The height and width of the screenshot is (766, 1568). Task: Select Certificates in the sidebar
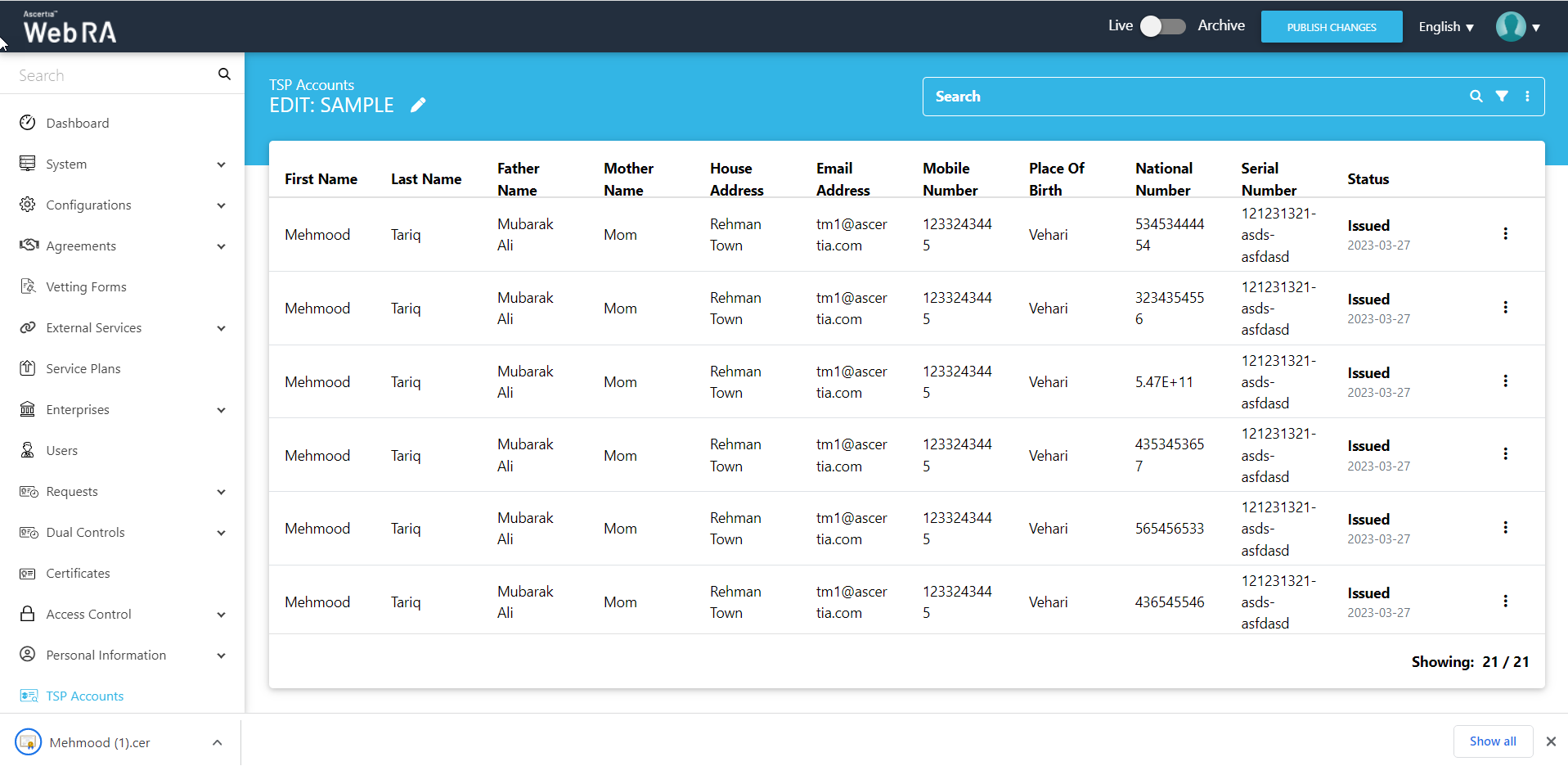click(78, 574)
